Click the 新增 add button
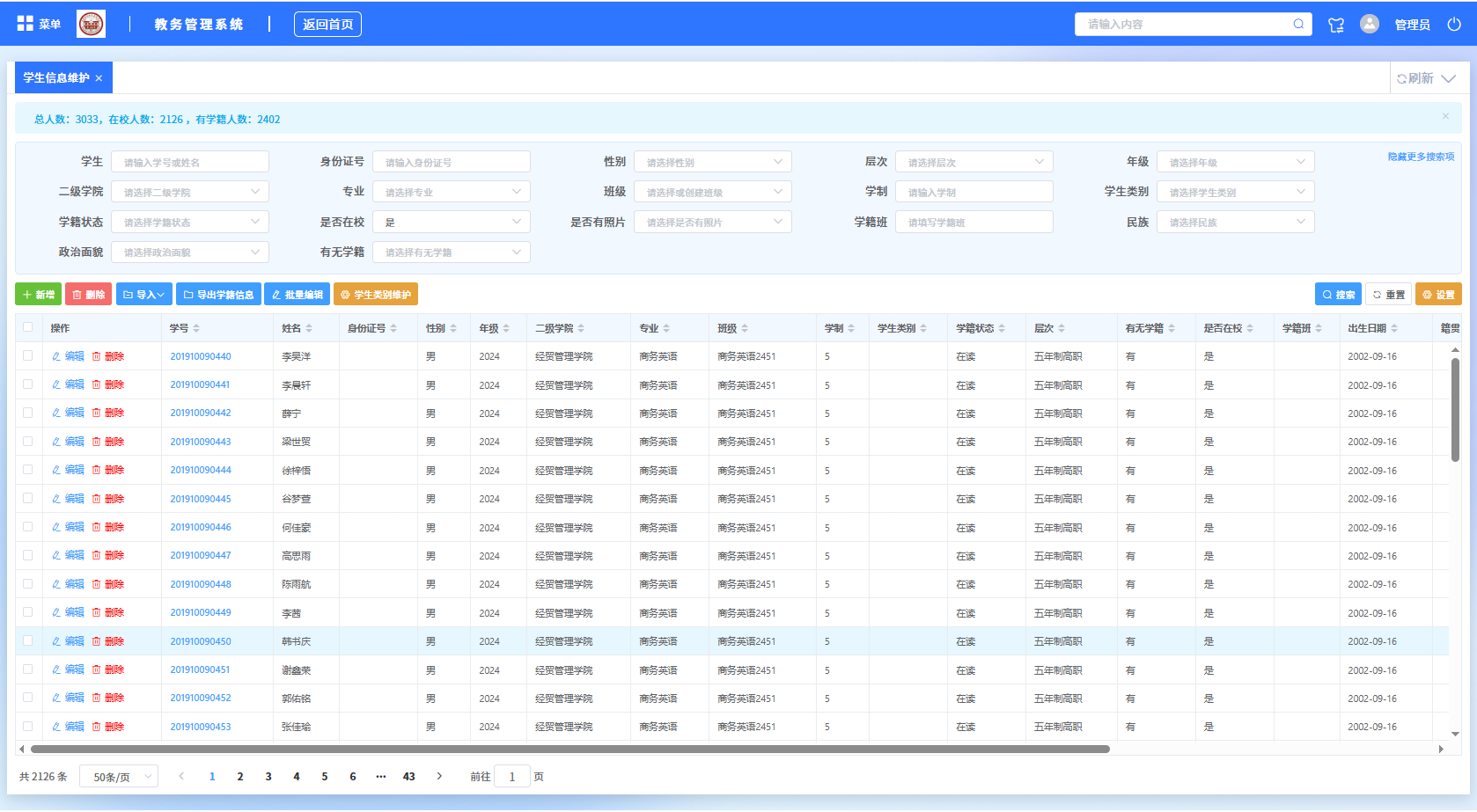Viewport: 1477px width, 812px height. click(38, 295)
